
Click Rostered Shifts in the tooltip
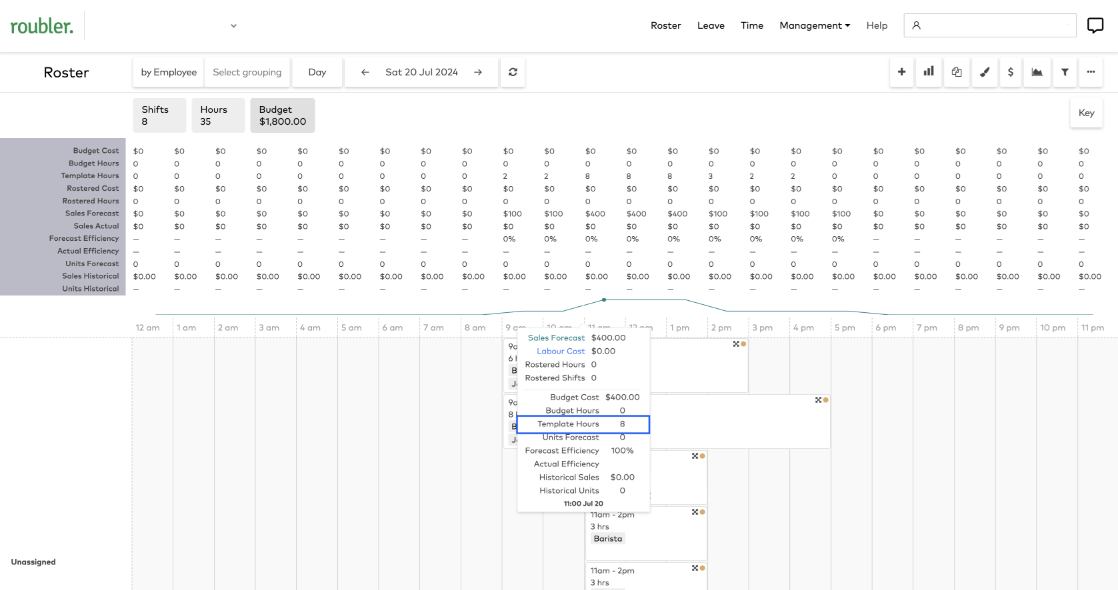[555, 378]
